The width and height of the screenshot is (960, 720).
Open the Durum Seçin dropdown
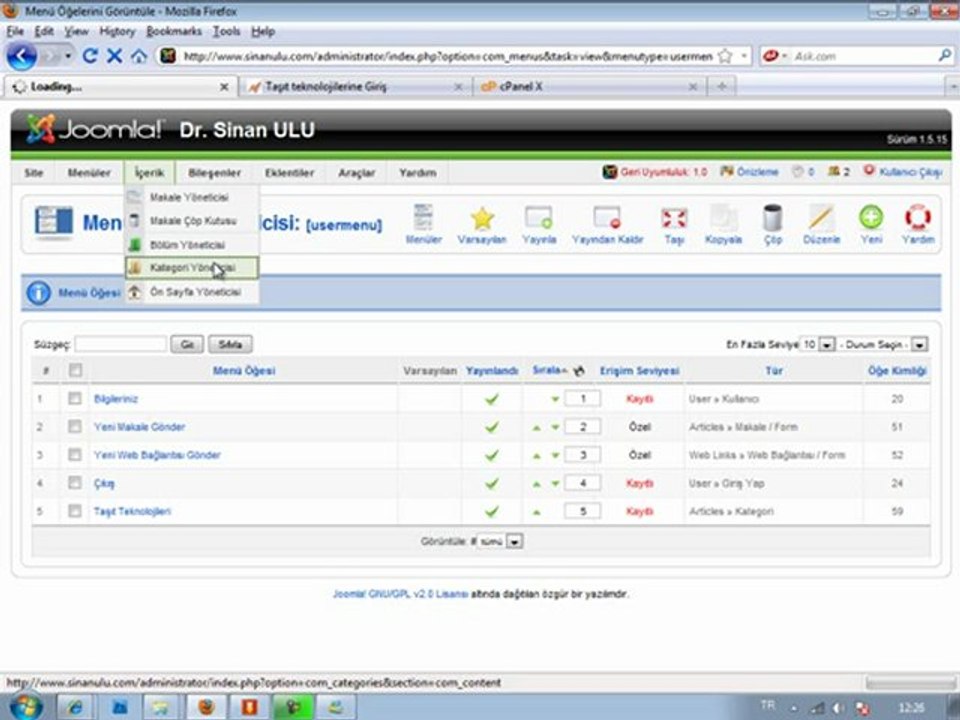(883, 345)
